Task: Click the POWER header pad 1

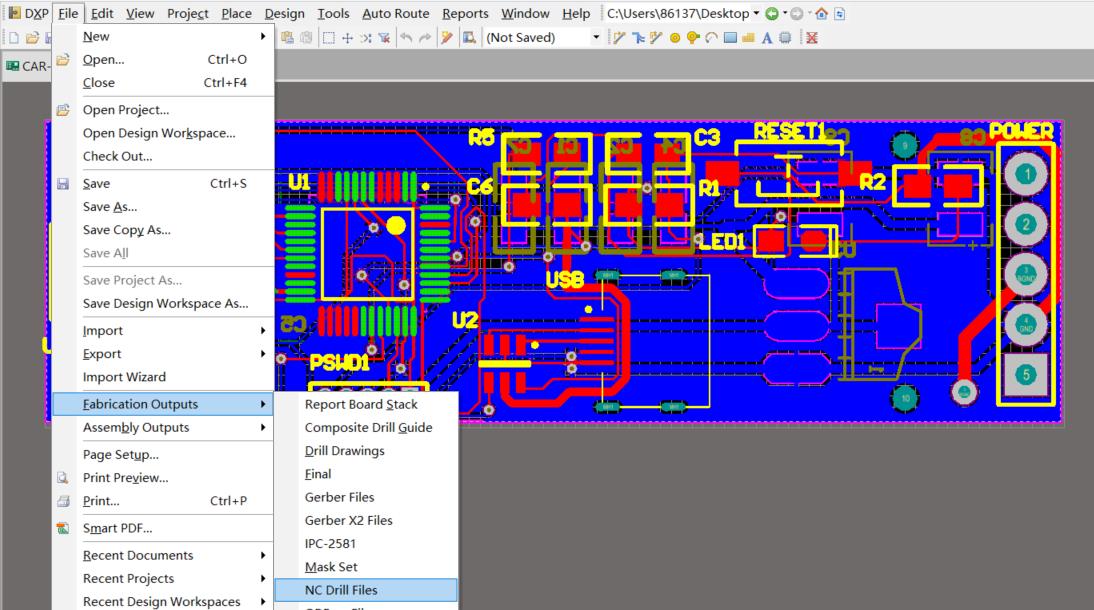Action: click(x=1026, y=174)
